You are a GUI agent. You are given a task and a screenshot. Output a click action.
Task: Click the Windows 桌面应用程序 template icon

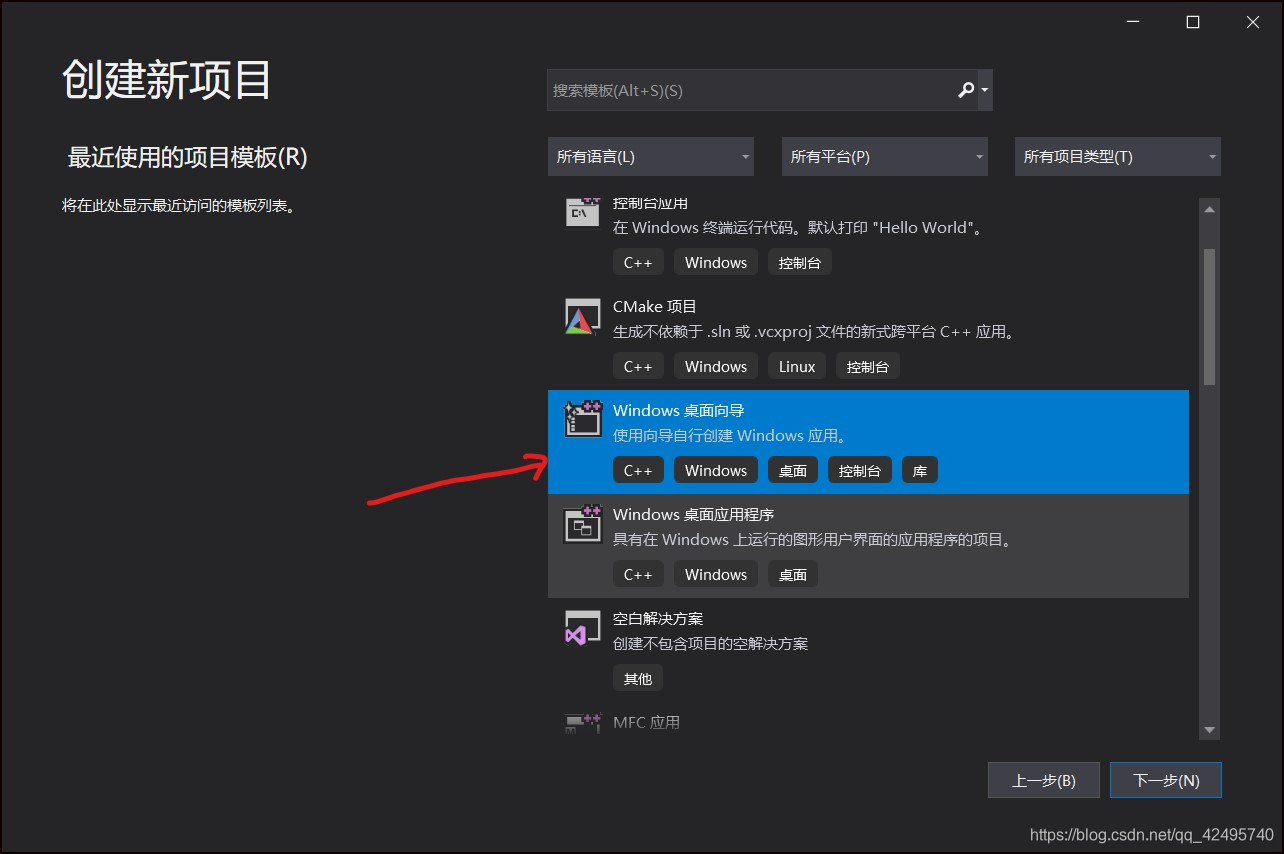click(583, 523)
